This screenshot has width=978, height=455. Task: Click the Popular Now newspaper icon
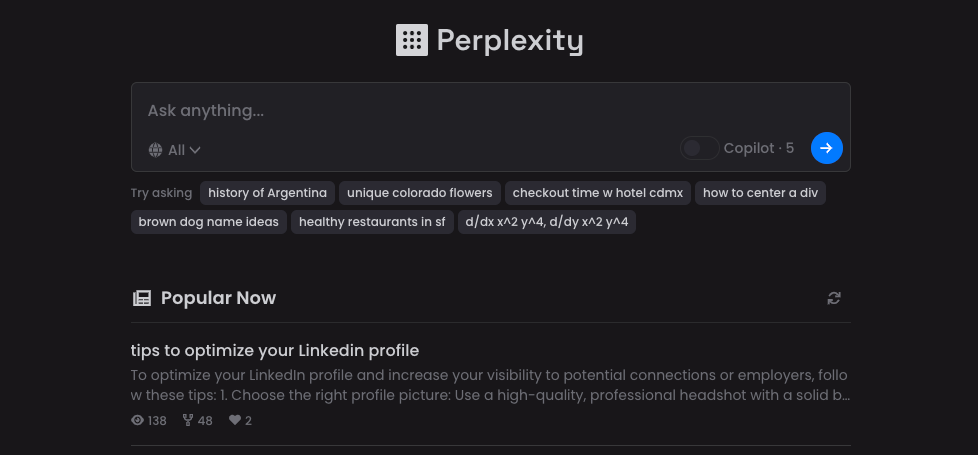point(142,298)
